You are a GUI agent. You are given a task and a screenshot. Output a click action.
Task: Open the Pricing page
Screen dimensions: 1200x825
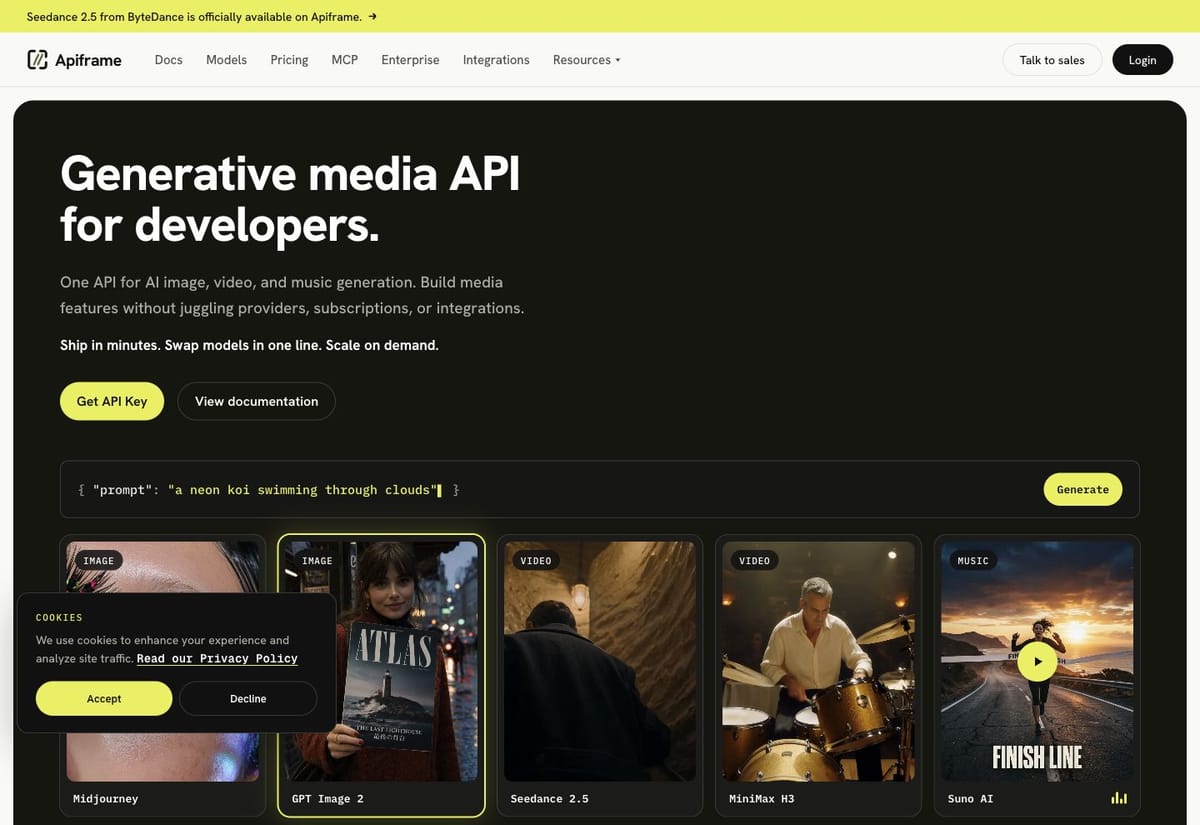point(289,60)
